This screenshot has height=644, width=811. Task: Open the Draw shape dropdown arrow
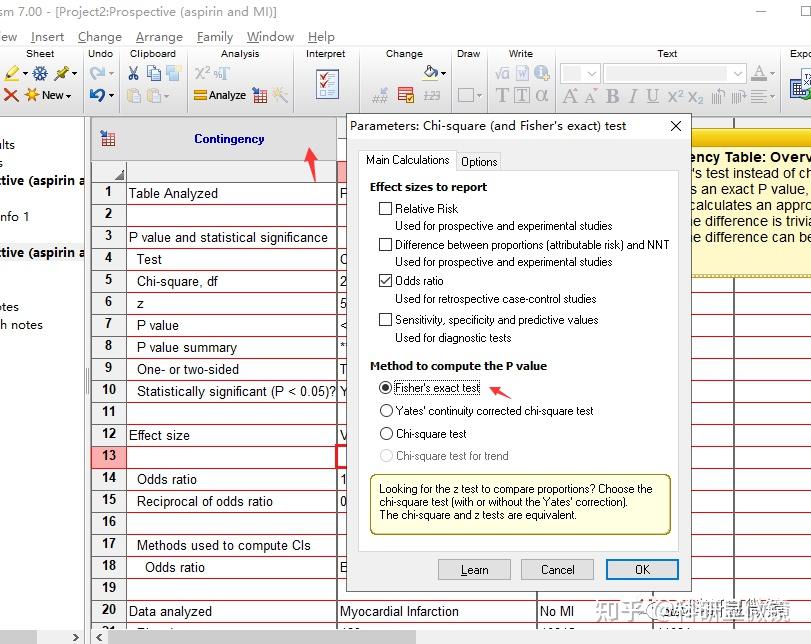coord(479,96)
